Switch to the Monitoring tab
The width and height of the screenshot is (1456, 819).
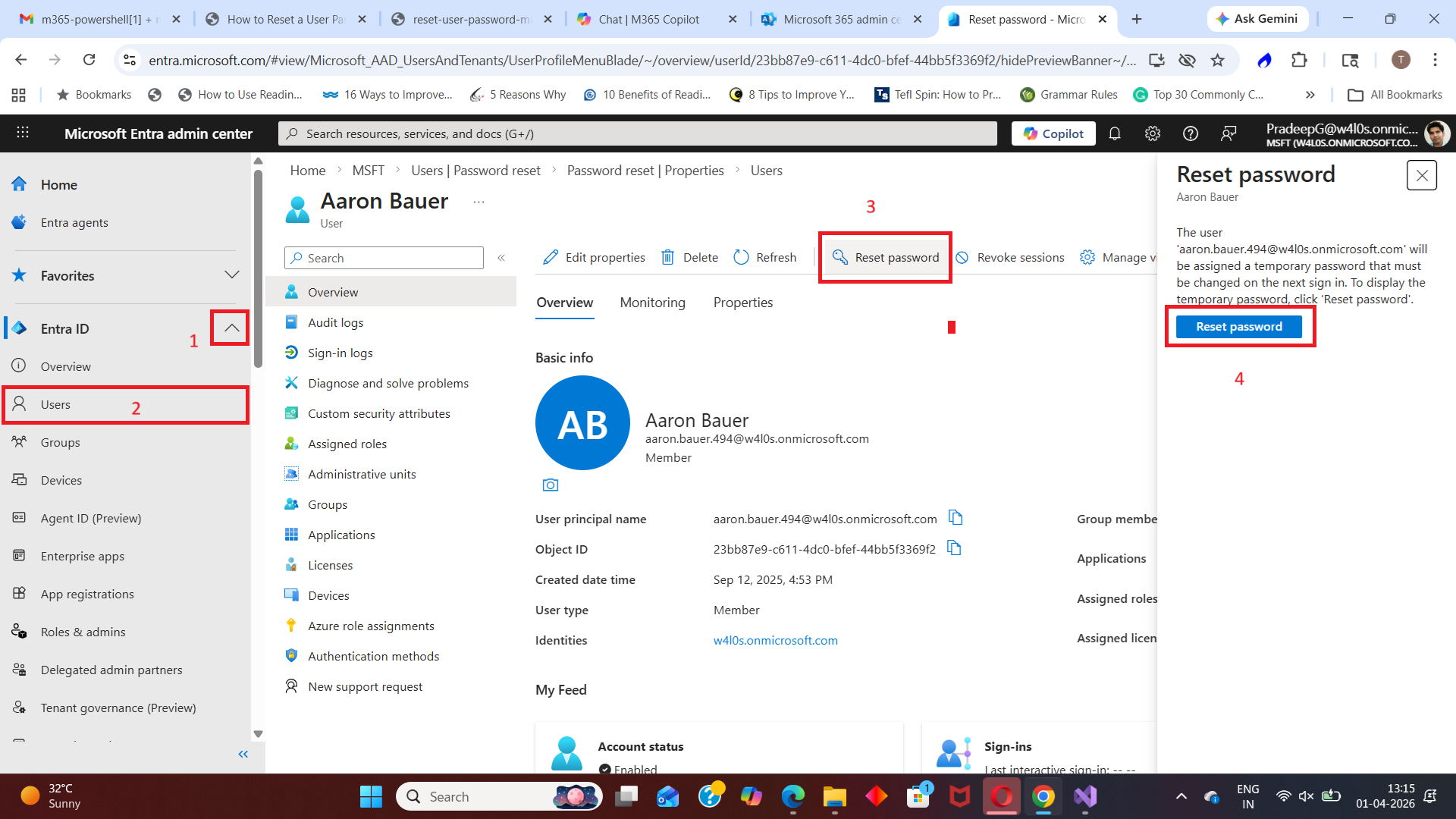pyautogui.click(x=652, y=303)
